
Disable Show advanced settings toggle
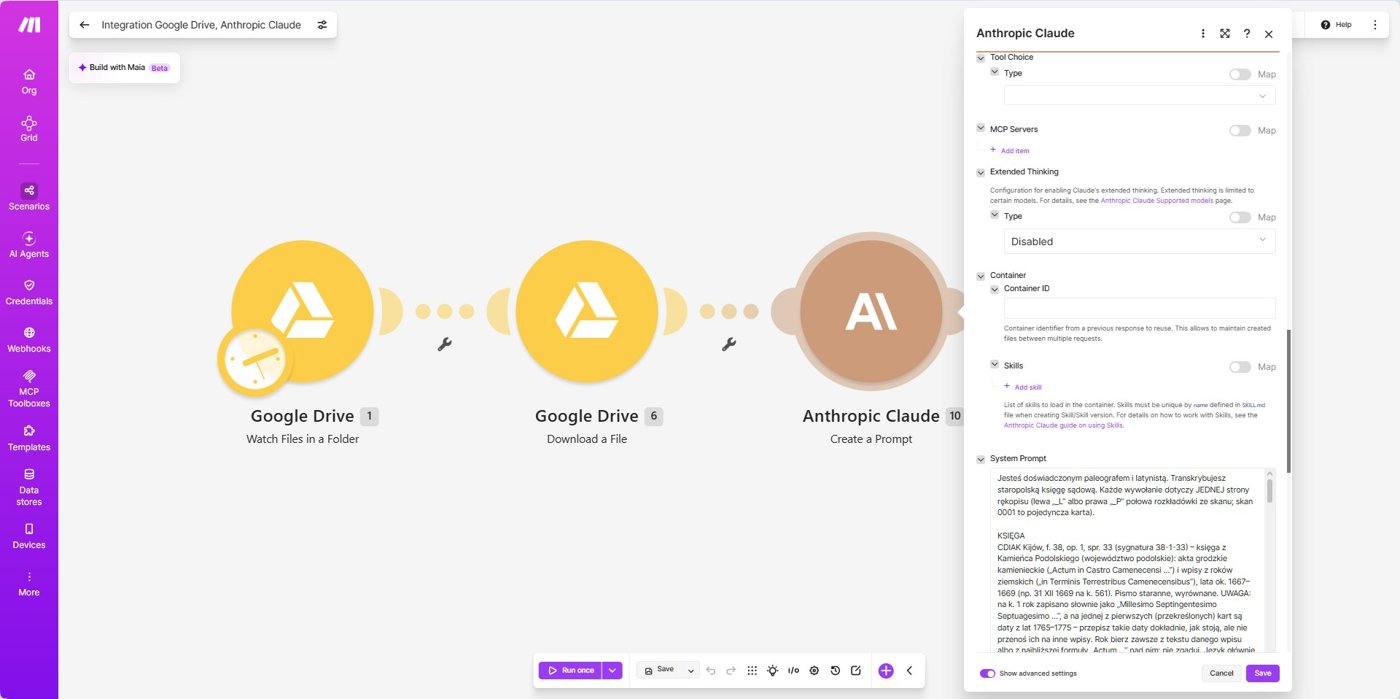(x=987, y=673)
